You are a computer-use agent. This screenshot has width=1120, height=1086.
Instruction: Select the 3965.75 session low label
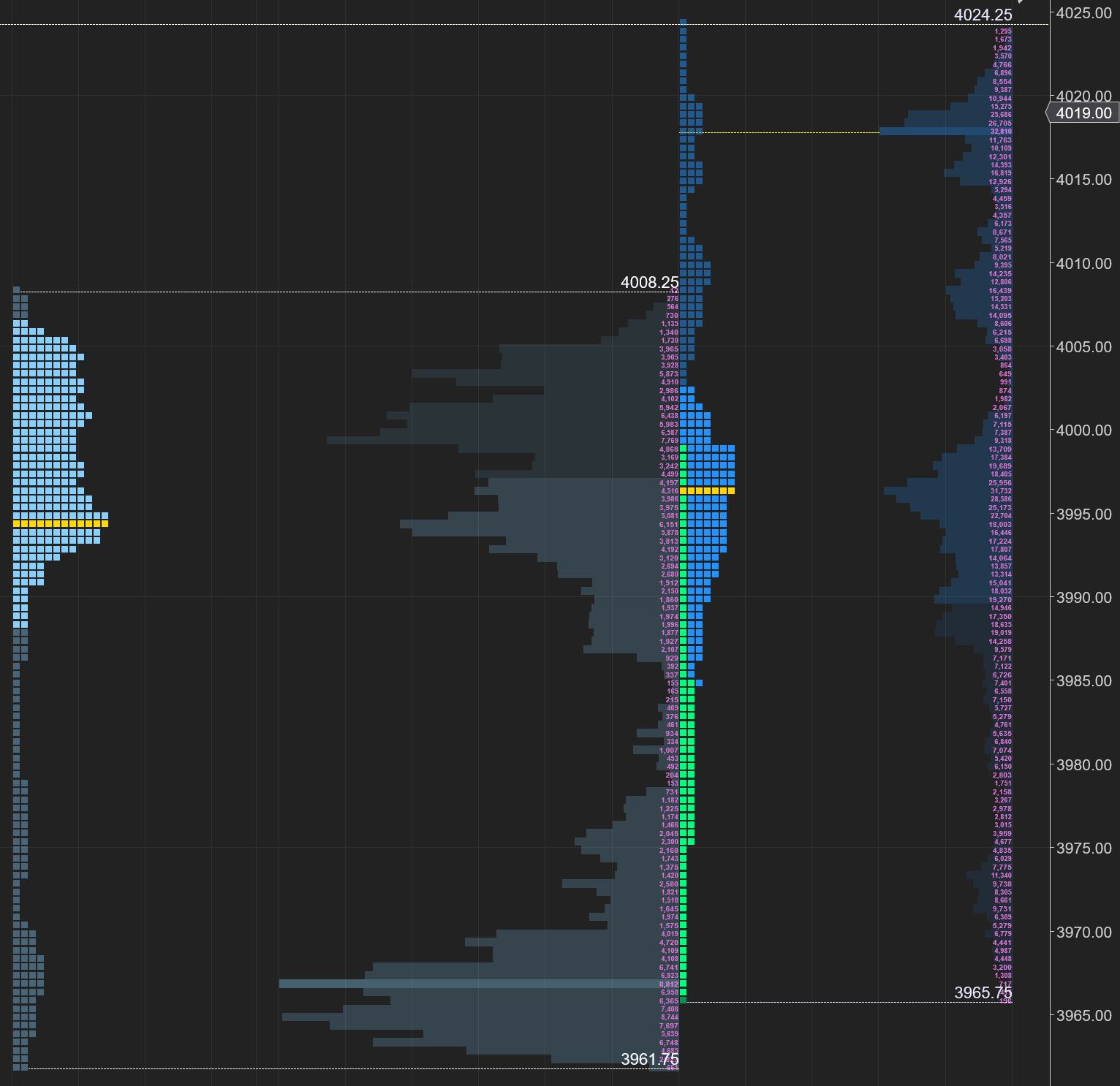pos(983,992)
